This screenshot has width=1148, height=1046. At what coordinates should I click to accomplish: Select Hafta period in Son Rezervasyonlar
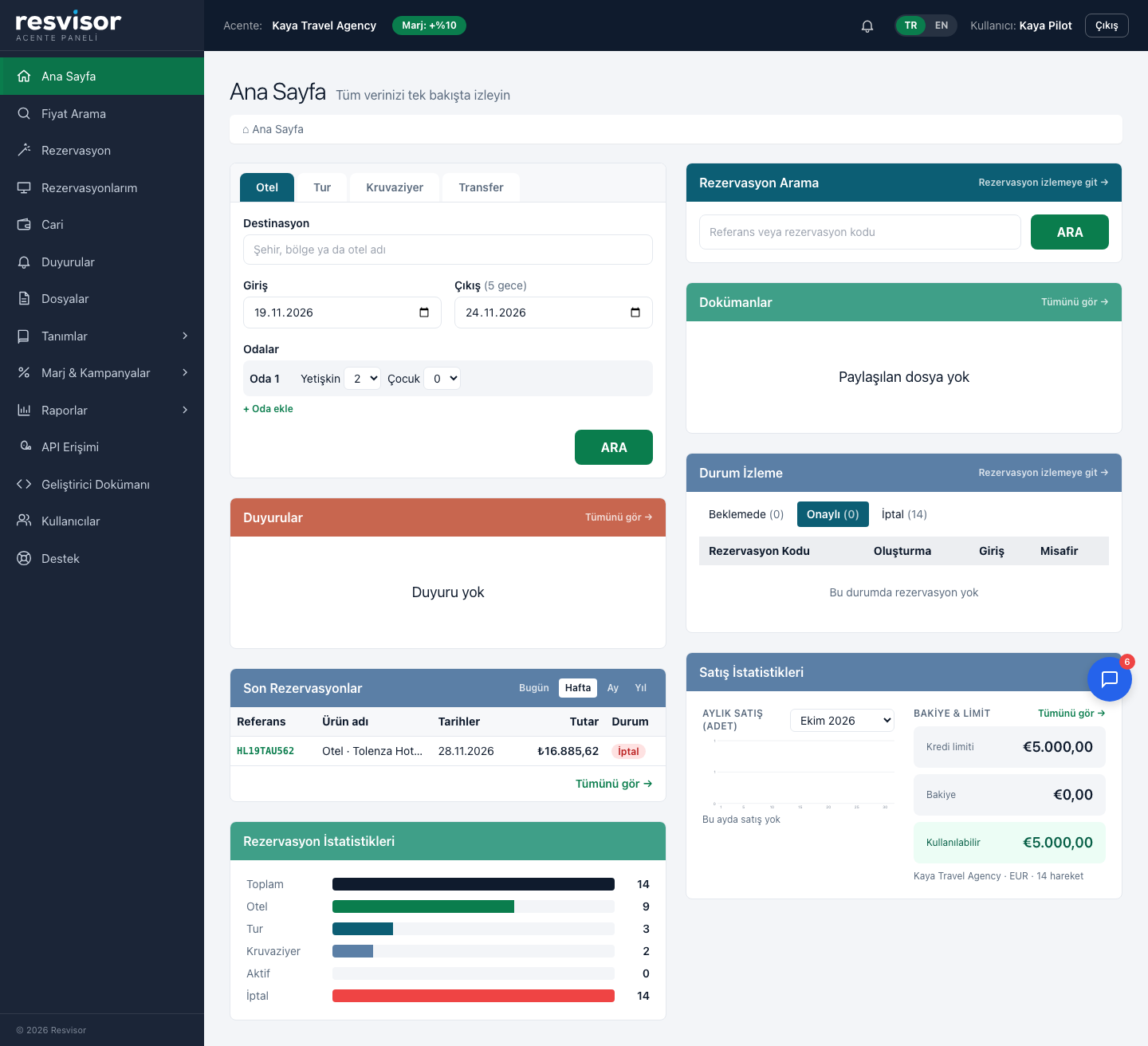pos(578,688)
